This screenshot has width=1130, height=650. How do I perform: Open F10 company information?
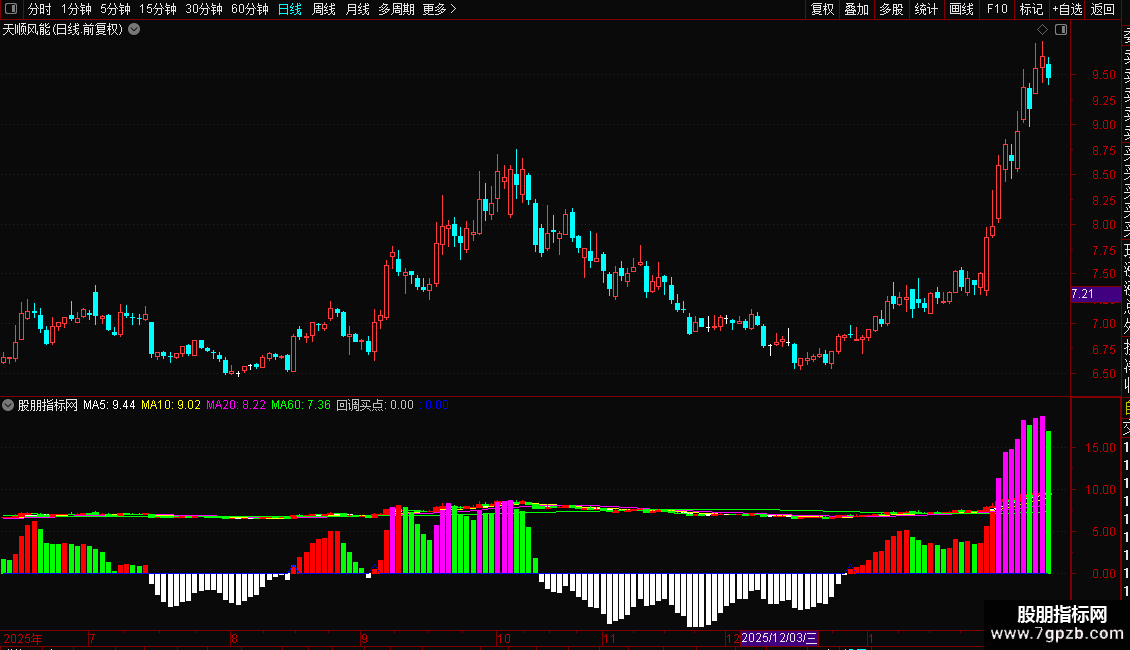997,9
